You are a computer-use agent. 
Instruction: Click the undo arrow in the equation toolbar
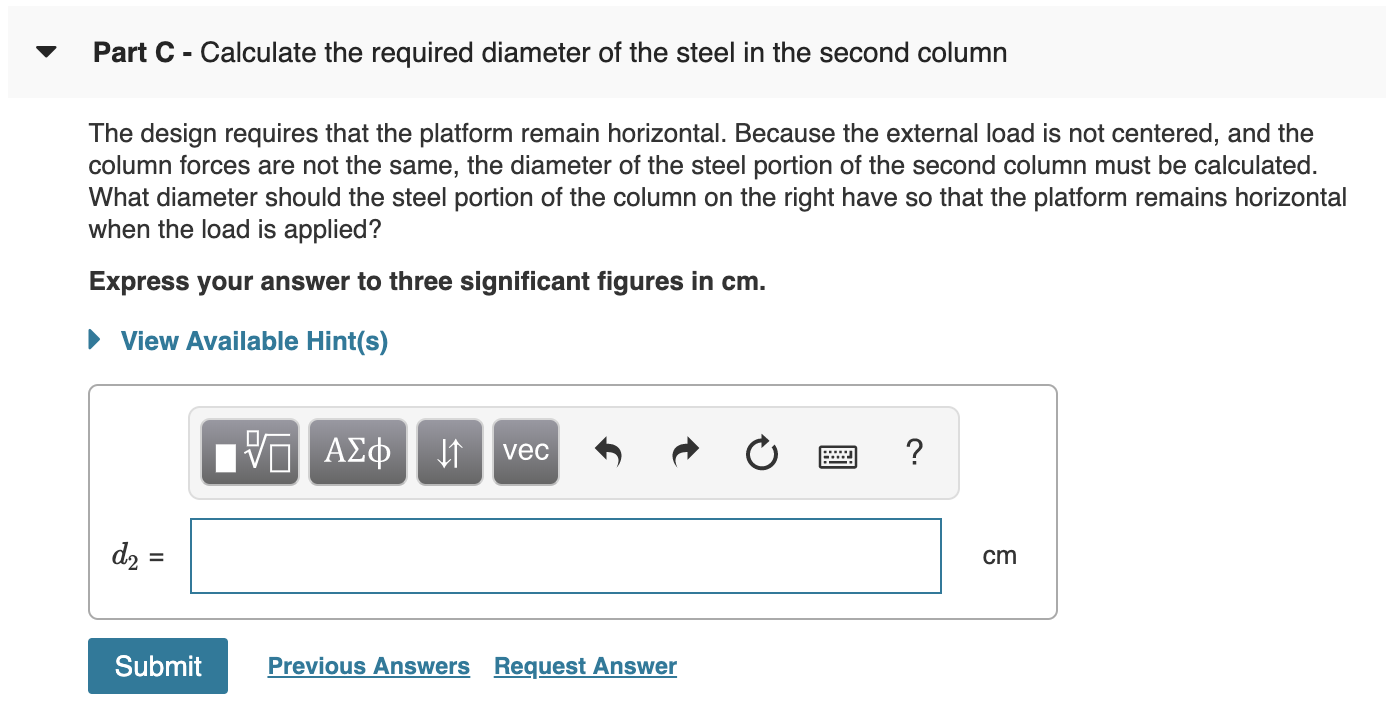tap(609, 452)
